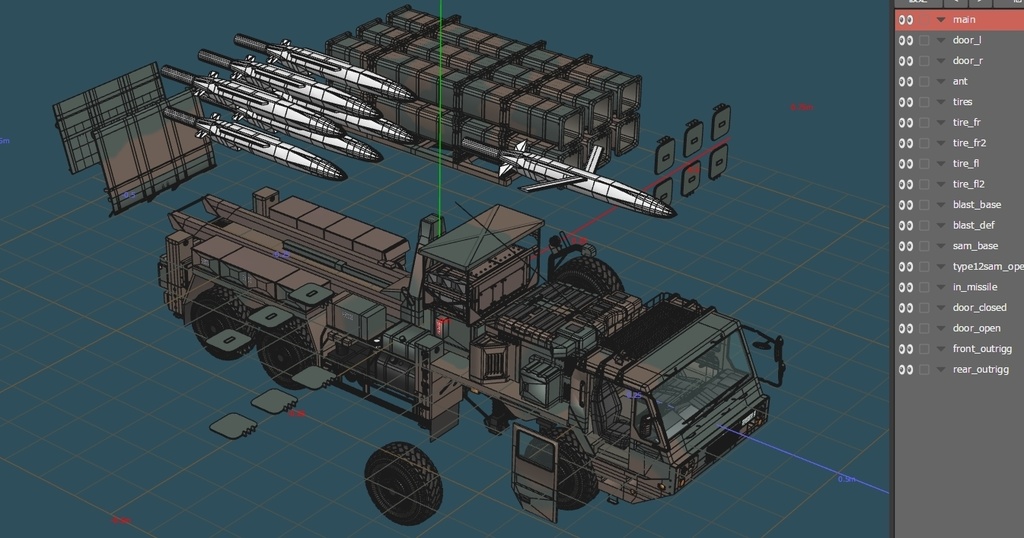The image size is (1024, 538).
Task: Collapse door_r using its triangle arrow
Action: point(941,61)
